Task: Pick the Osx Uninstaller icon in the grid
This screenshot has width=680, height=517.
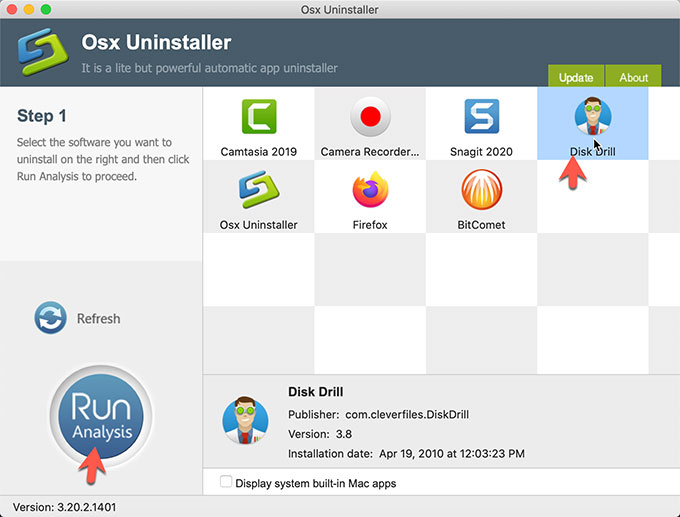Action: [259, 190]
